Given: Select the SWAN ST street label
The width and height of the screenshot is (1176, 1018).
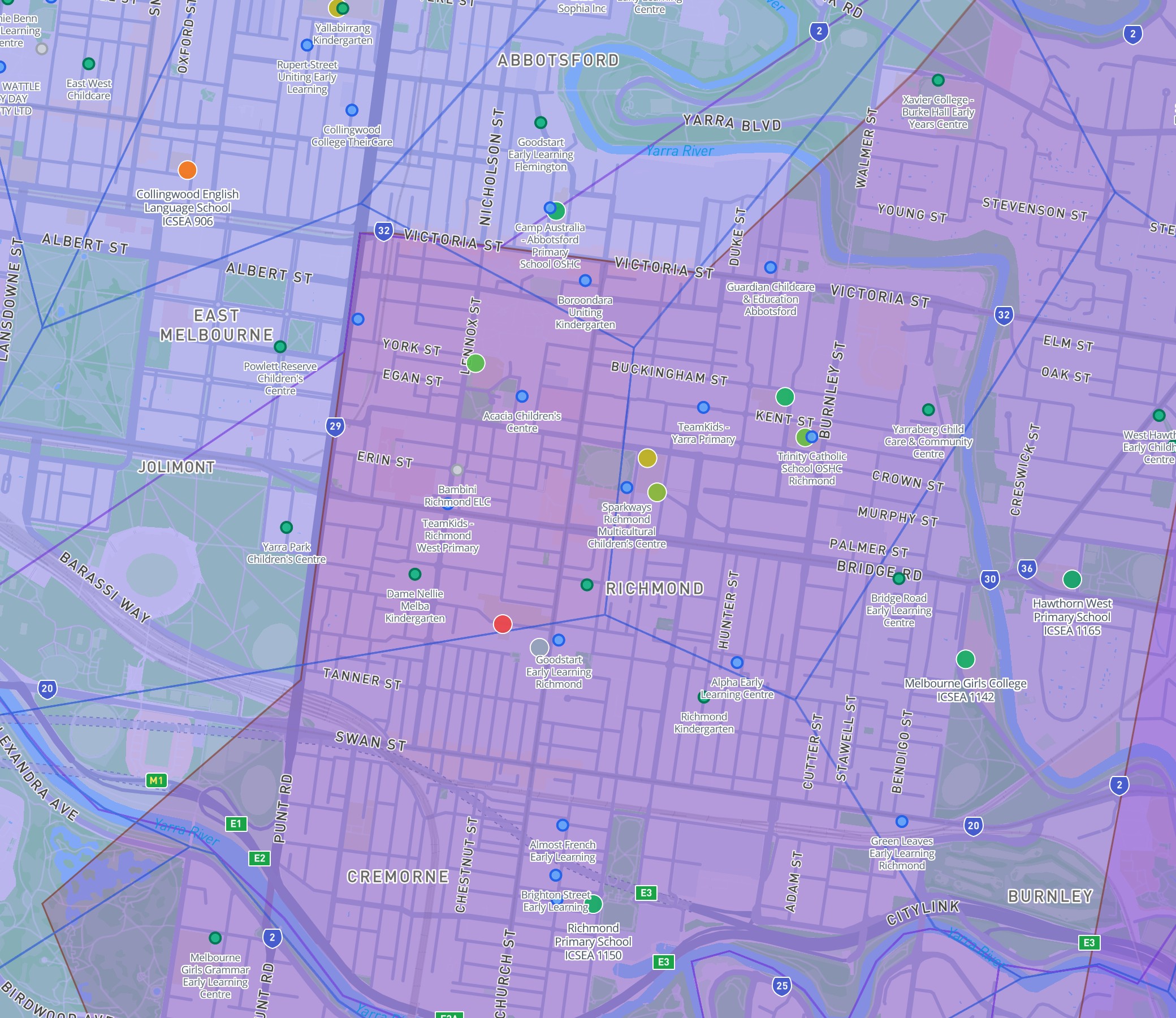Looking at the screenshot, I should (x=371, y=741).
